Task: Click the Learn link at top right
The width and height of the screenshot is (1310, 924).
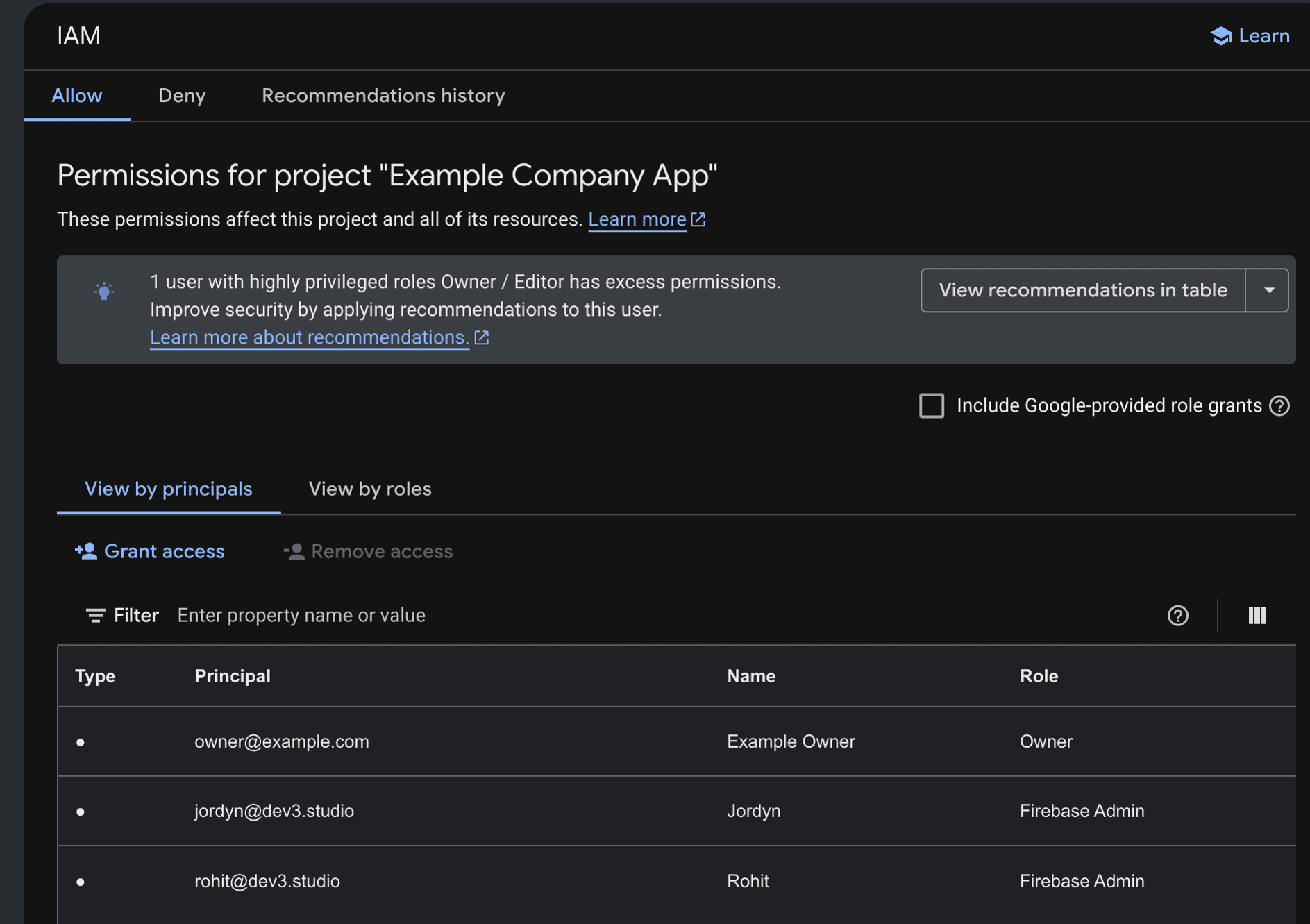Action: 1250,36
